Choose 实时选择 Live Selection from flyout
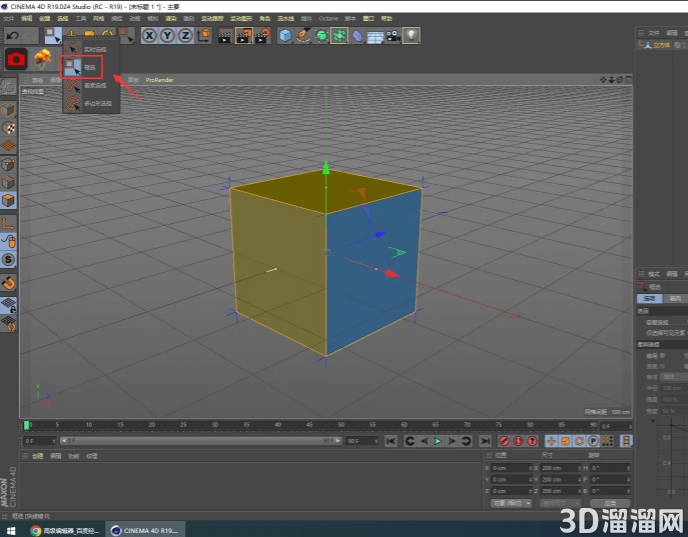 point(90,49)
